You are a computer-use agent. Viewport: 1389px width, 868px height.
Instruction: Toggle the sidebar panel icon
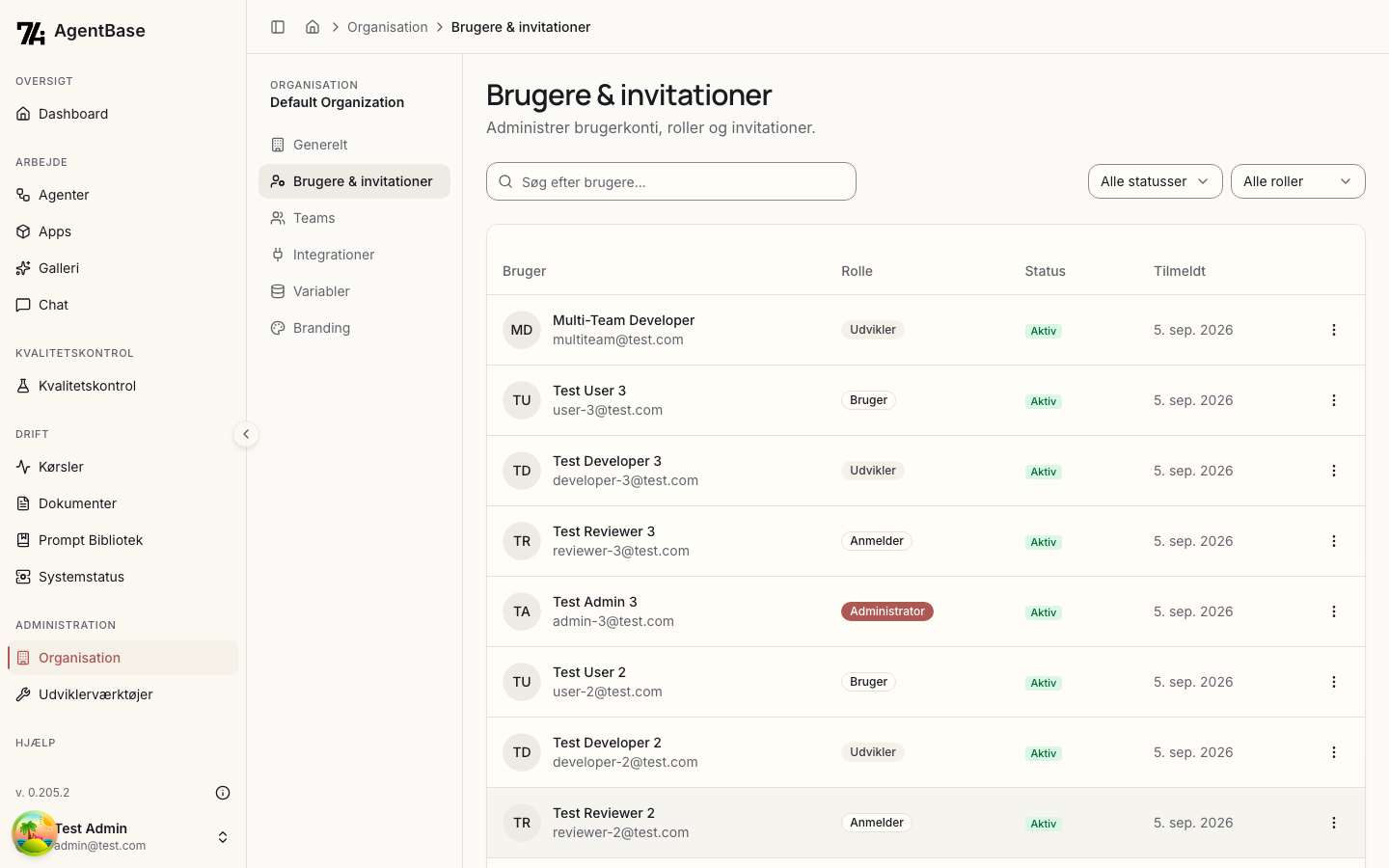click(278, 27)
